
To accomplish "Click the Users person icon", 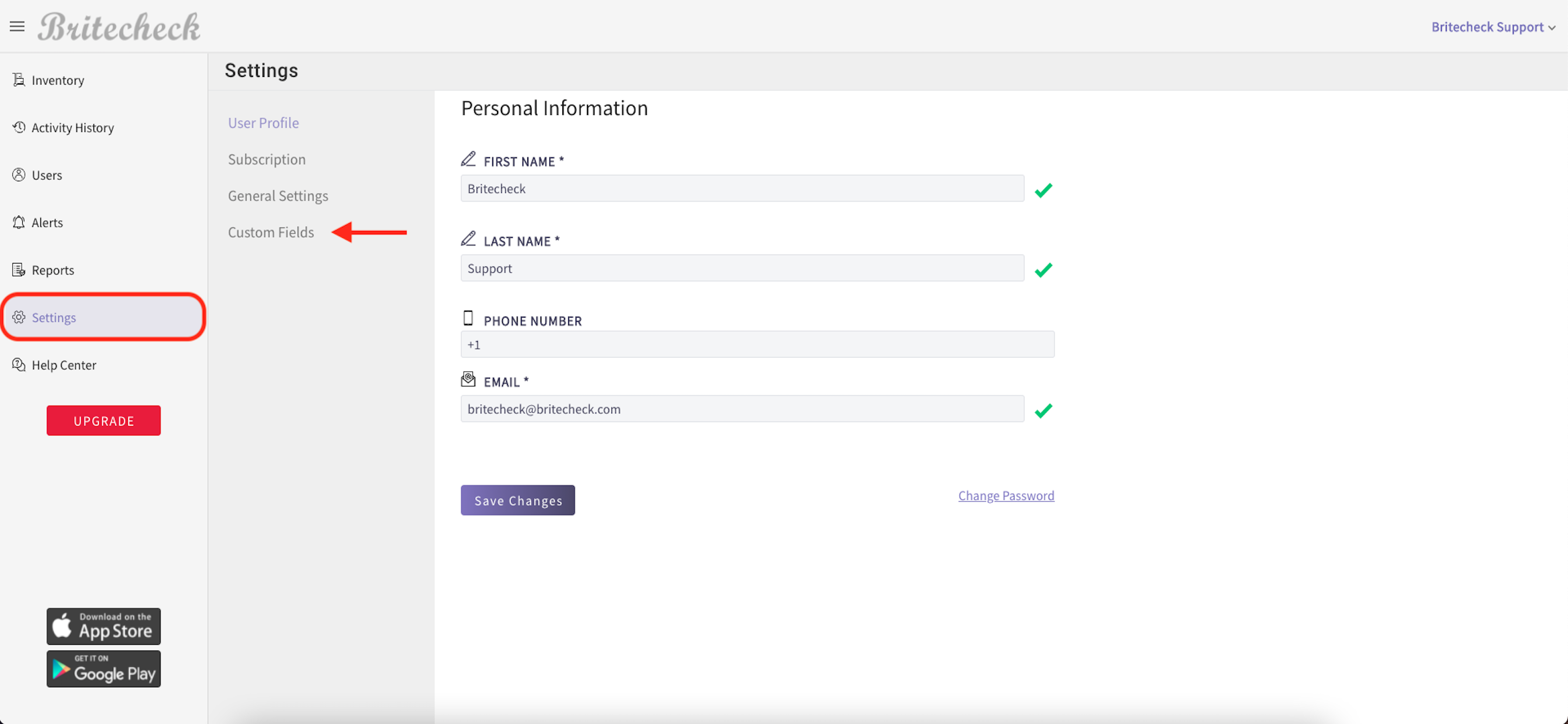I will 19,175.
